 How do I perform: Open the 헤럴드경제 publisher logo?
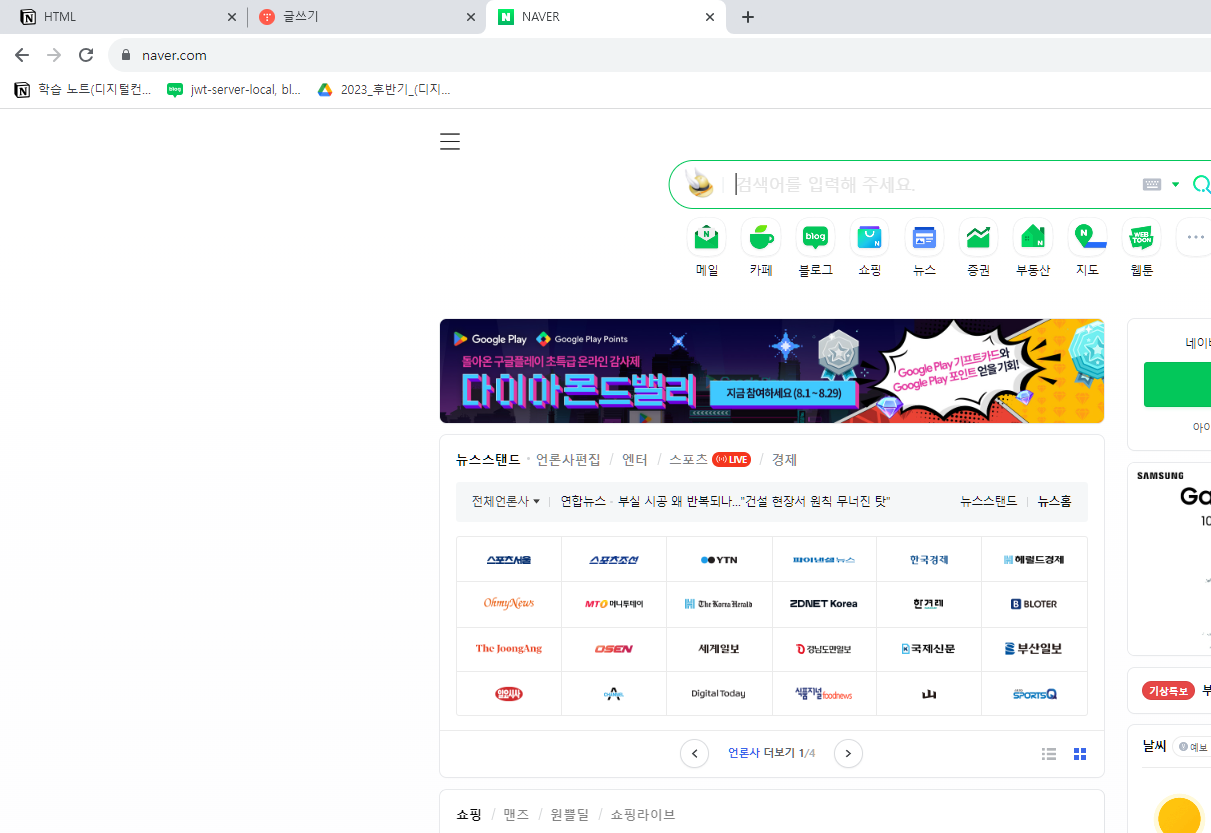coord(1034,560)
